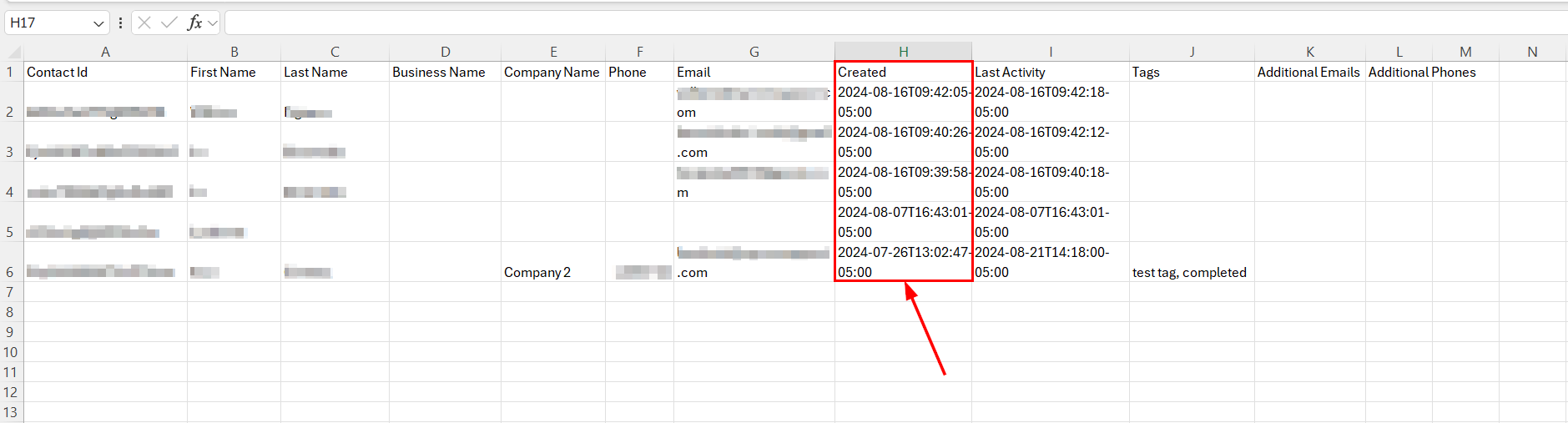Click the Additional Emails header cell
This screenshot has width=1568, height=423.
tap(1308, 72)
